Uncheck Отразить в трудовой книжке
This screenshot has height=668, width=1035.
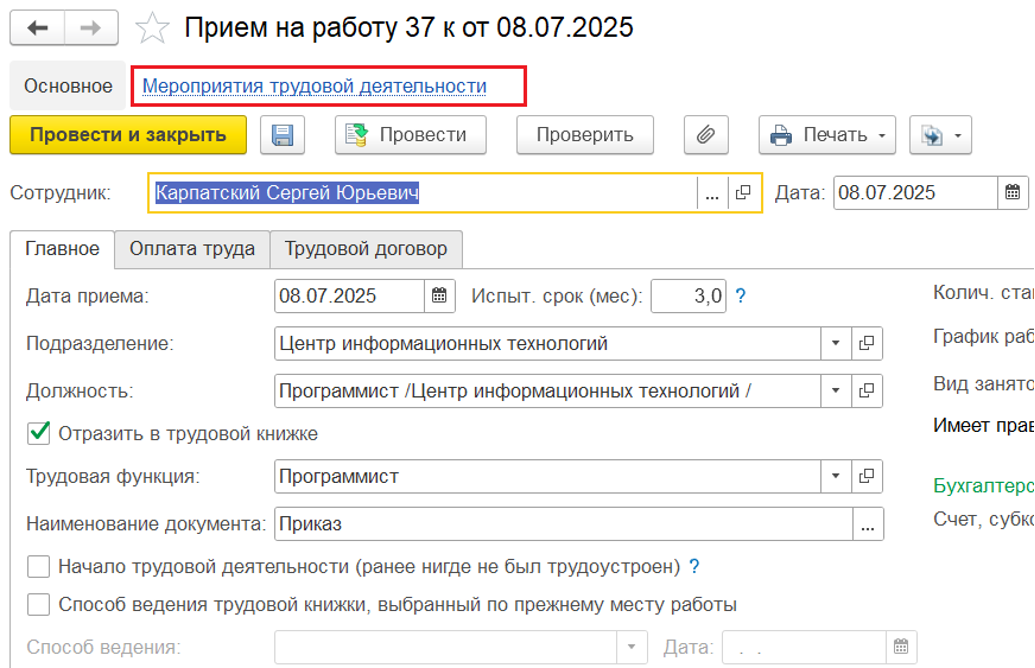(39, 433)
